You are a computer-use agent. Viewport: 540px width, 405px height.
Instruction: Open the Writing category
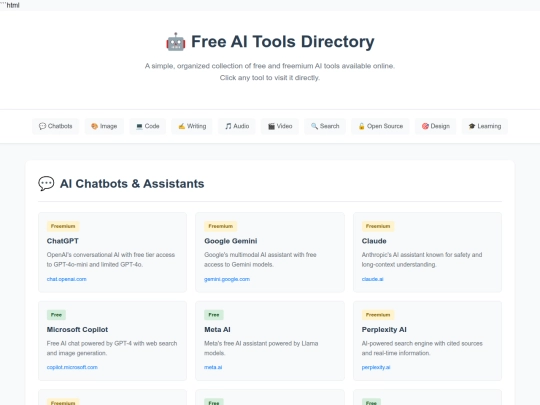click(192, 126)
